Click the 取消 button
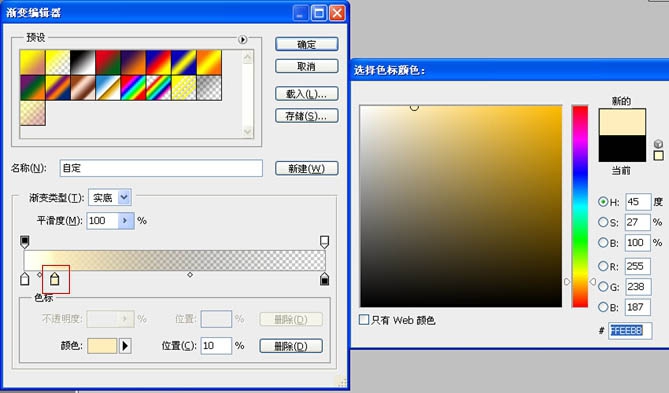669x393 pixels. click(x=307, y=67)
